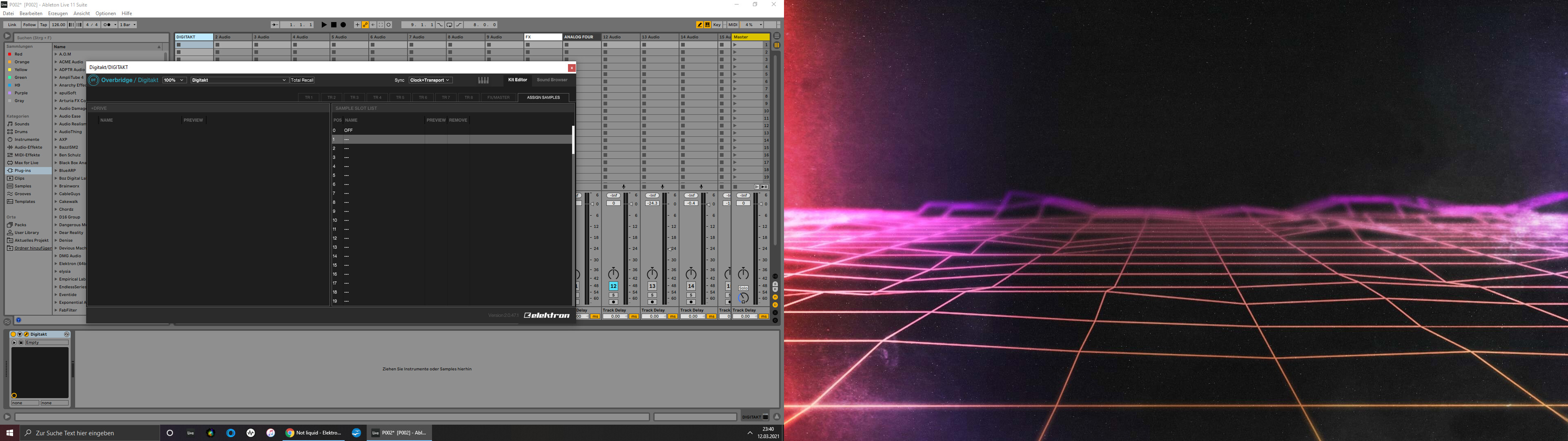
Task: Click the Link sync button
Action: (x=11, y=25)
